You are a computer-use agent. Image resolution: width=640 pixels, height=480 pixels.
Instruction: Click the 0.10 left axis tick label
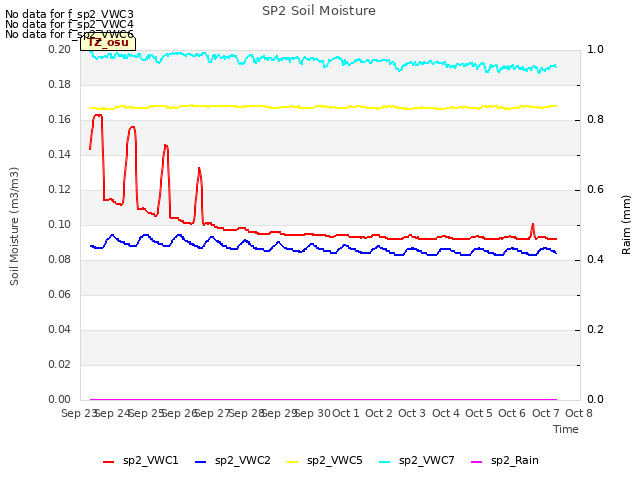coord(60,224)
